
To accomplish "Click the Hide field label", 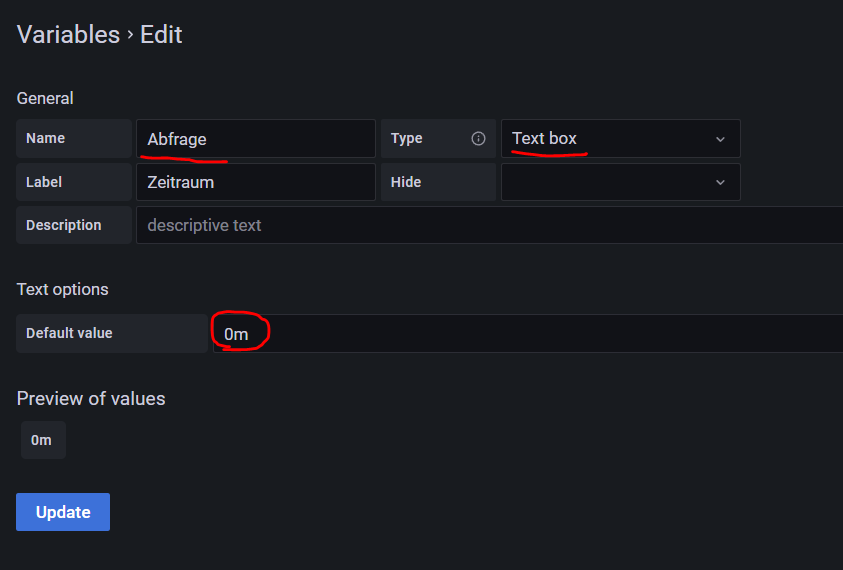I will (x=406, y=182).
